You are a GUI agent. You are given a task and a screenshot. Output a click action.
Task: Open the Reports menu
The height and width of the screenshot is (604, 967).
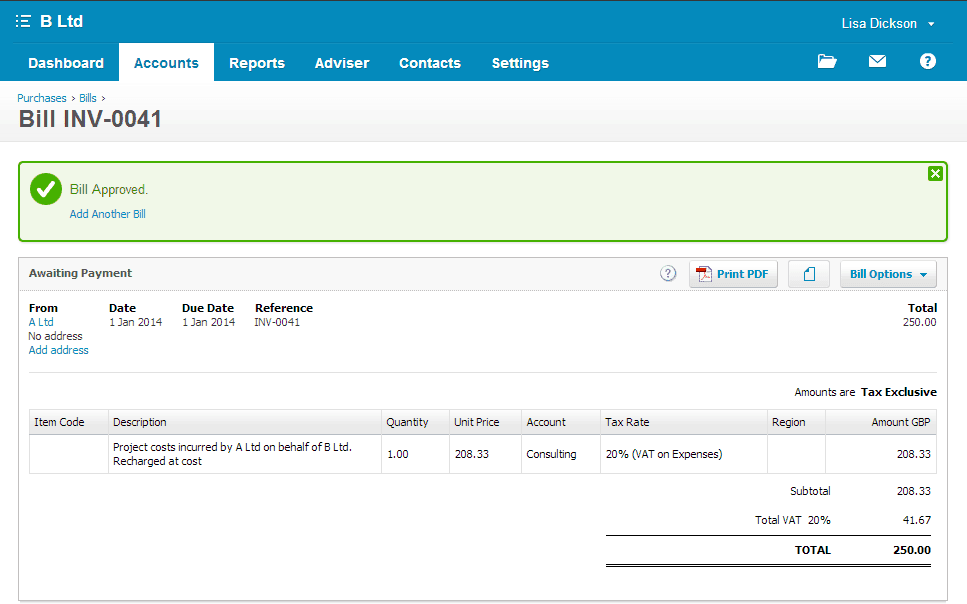coord(257,63)
